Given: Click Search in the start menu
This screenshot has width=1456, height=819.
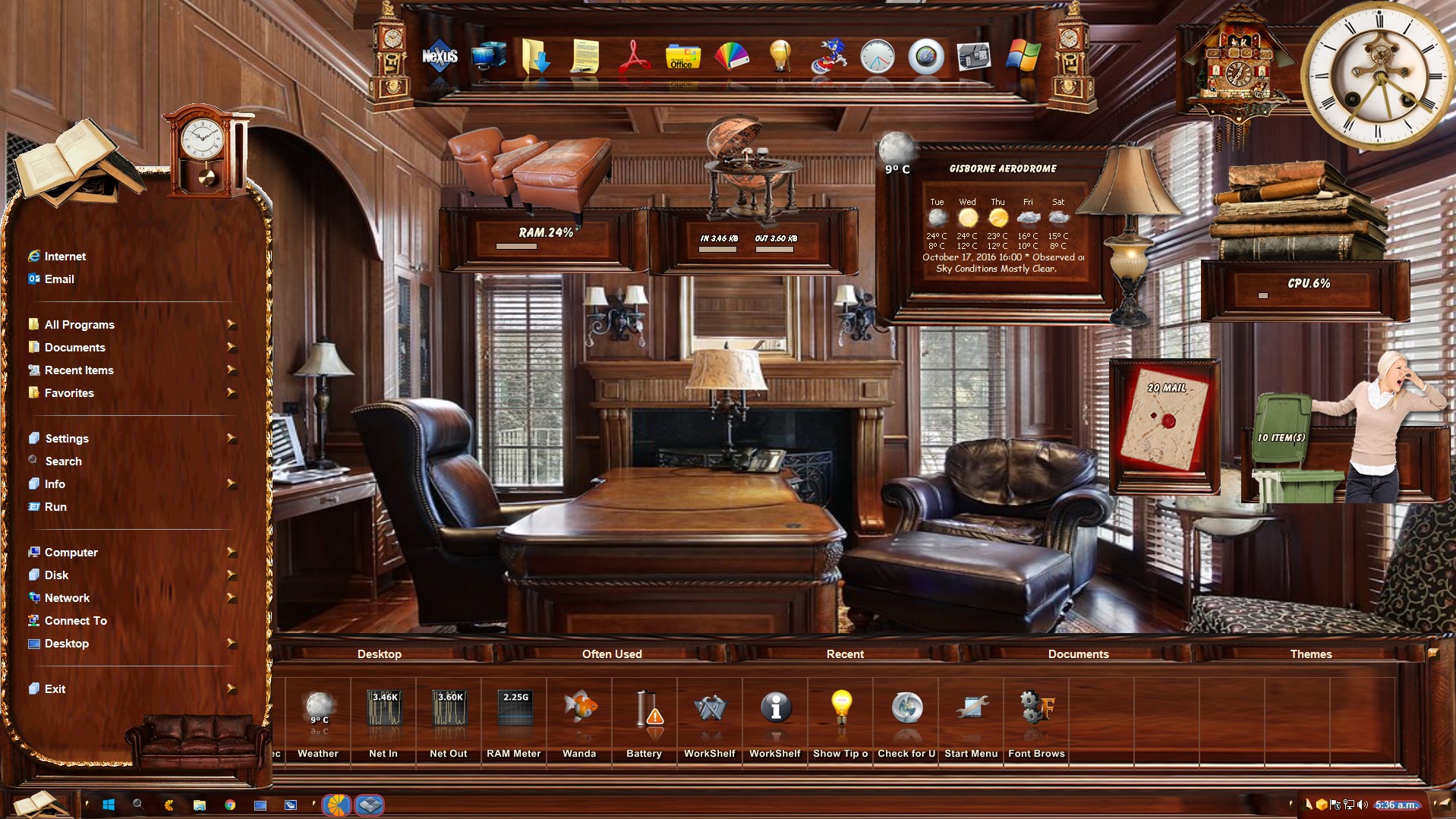Looking at the screenshot, I should pyautogui.click(x=63, y=461).
